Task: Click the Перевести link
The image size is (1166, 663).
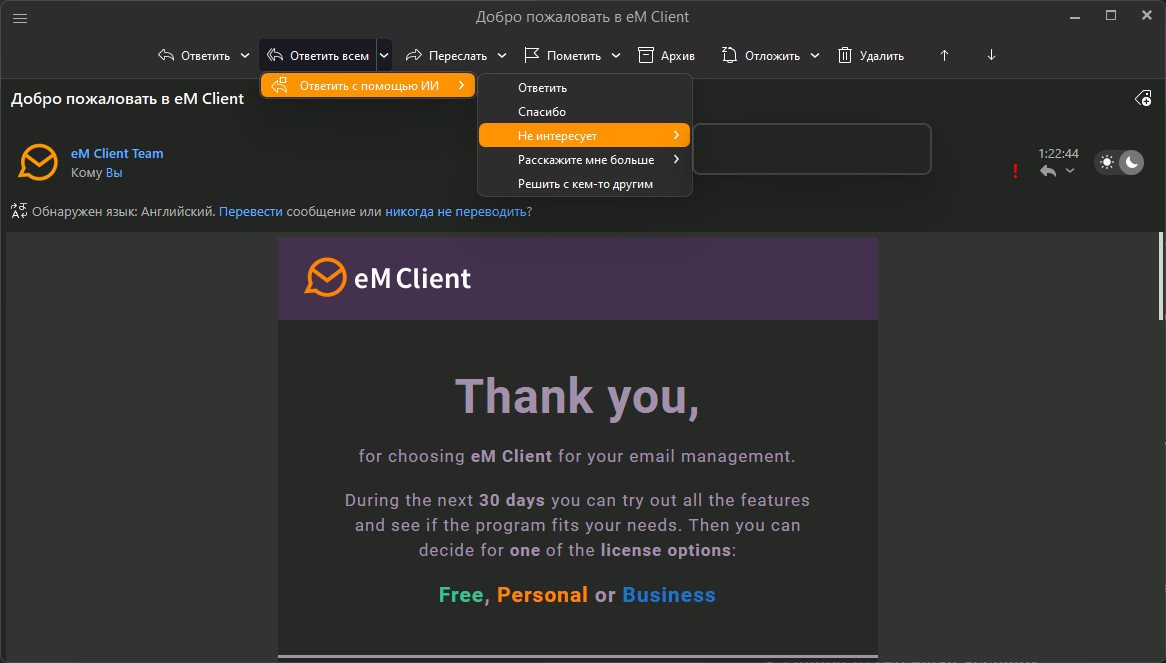Action: coord(251,211)
